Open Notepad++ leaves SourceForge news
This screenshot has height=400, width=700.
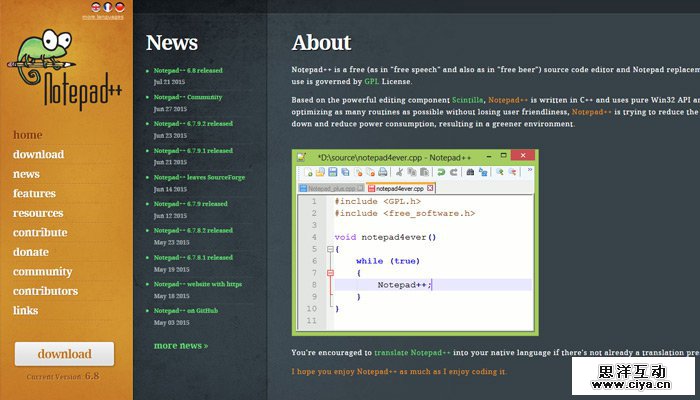tap(199, 177)
